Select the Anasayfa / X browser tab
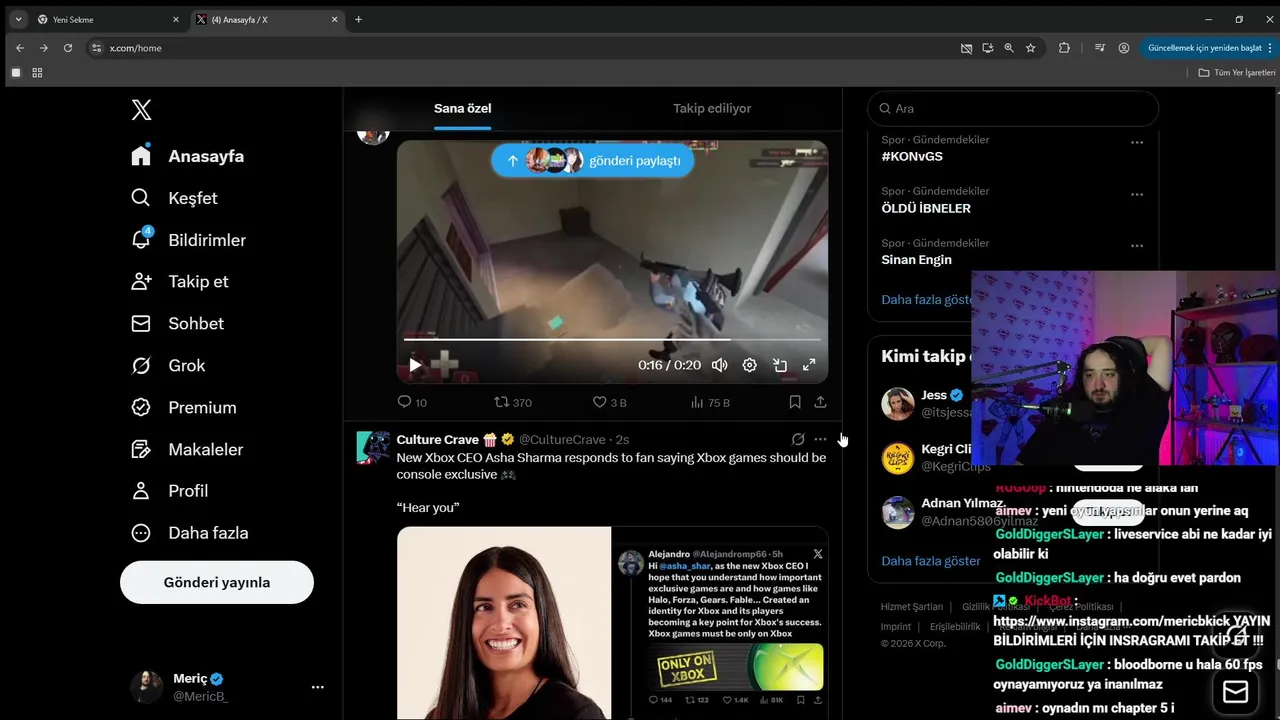The image size is (1280, 720). coord(267,19)
